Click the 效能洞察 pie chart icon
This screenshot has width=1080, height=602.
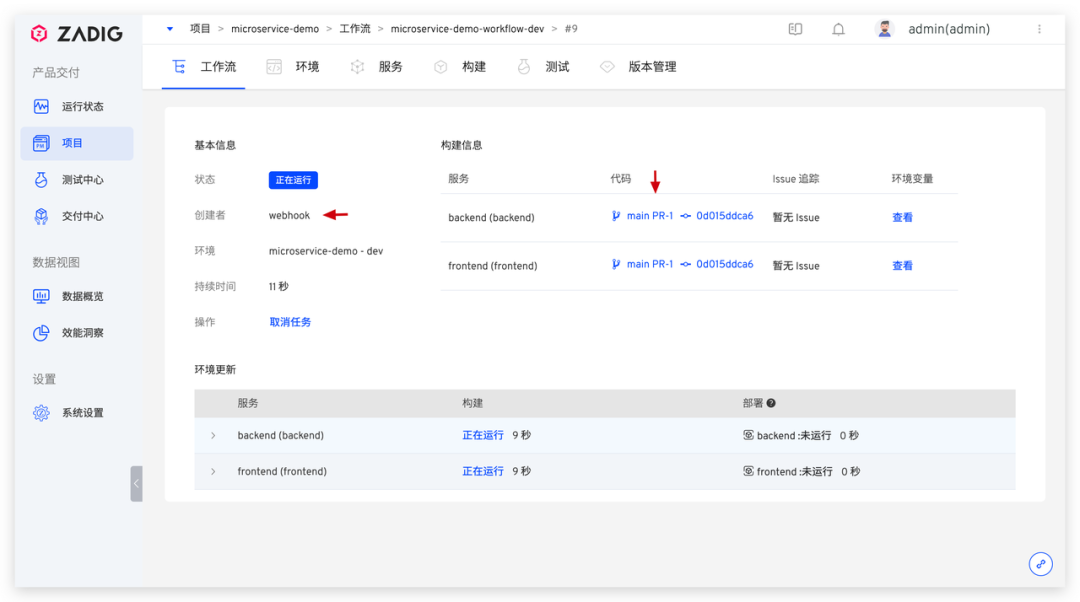click(x=41, y=333)
